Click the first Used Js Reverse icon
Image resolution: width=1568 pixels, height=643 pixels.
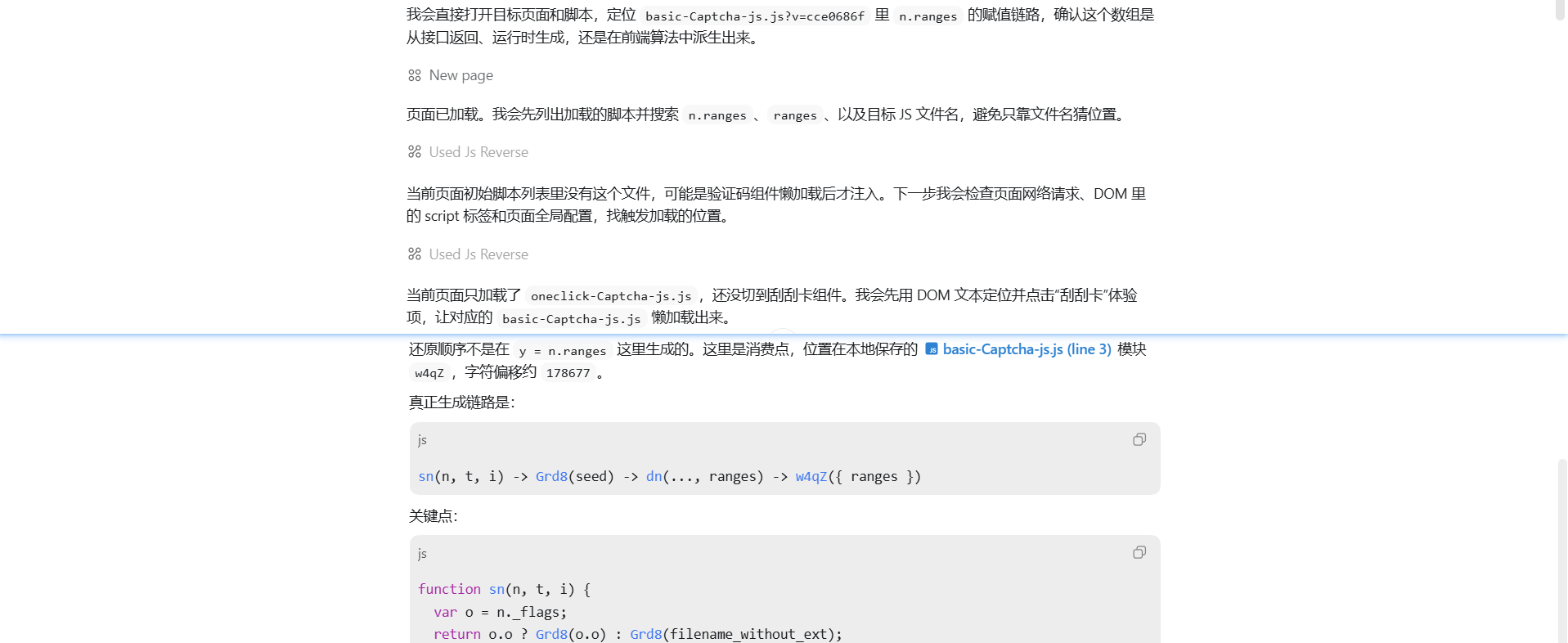click(415, 151)
